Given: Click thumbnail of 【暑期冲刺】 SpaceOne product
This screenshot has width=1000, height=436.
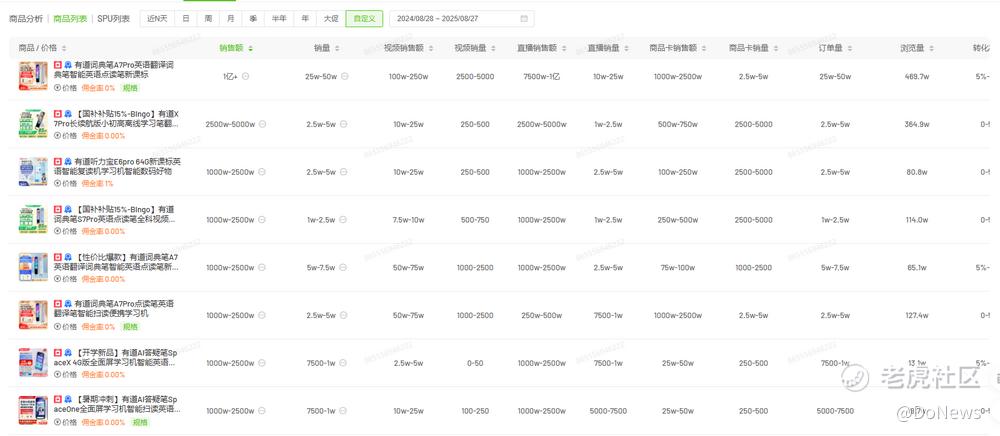Looking at the screenshot, I should coord(33,411).
